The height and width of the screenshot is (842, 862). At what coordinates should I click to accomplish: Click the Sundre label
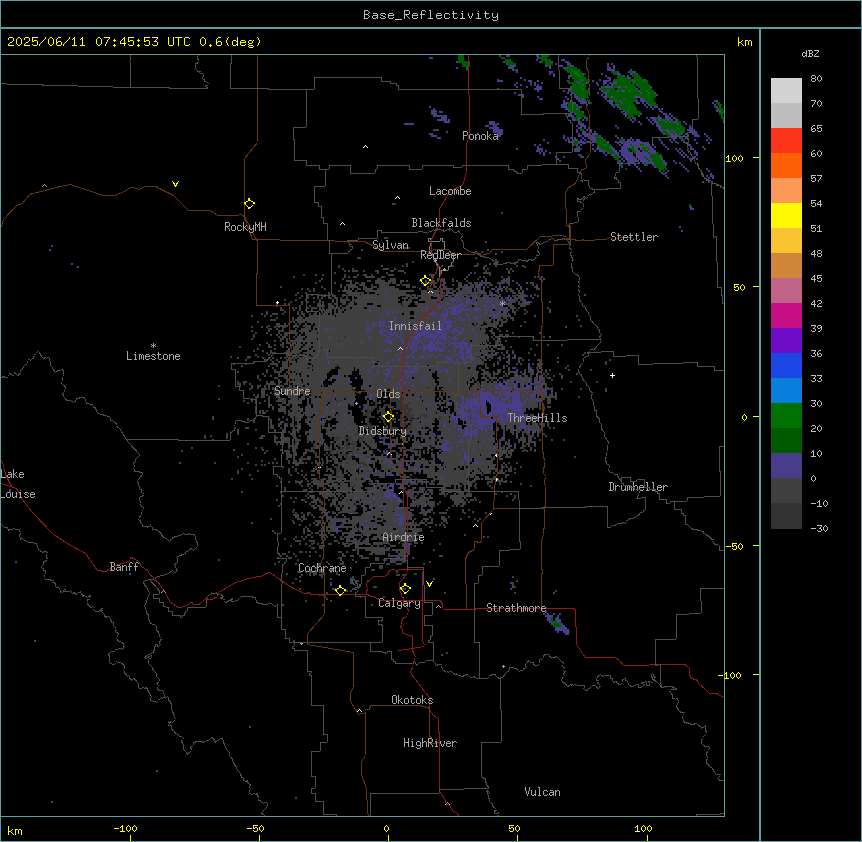click(292, 391)
